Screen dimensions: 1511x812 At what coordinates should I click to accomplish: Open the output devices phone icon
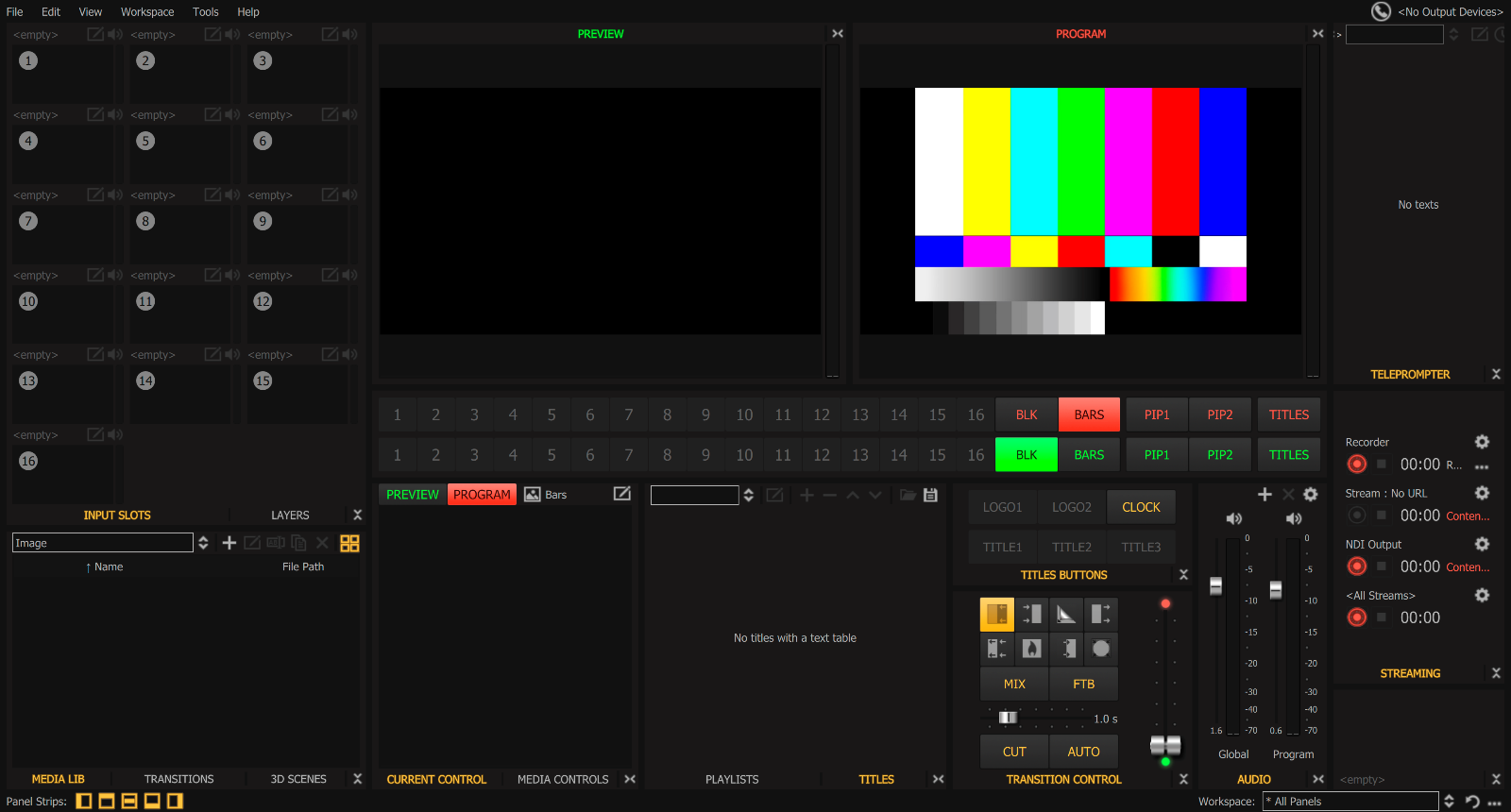pos(1381,11)
